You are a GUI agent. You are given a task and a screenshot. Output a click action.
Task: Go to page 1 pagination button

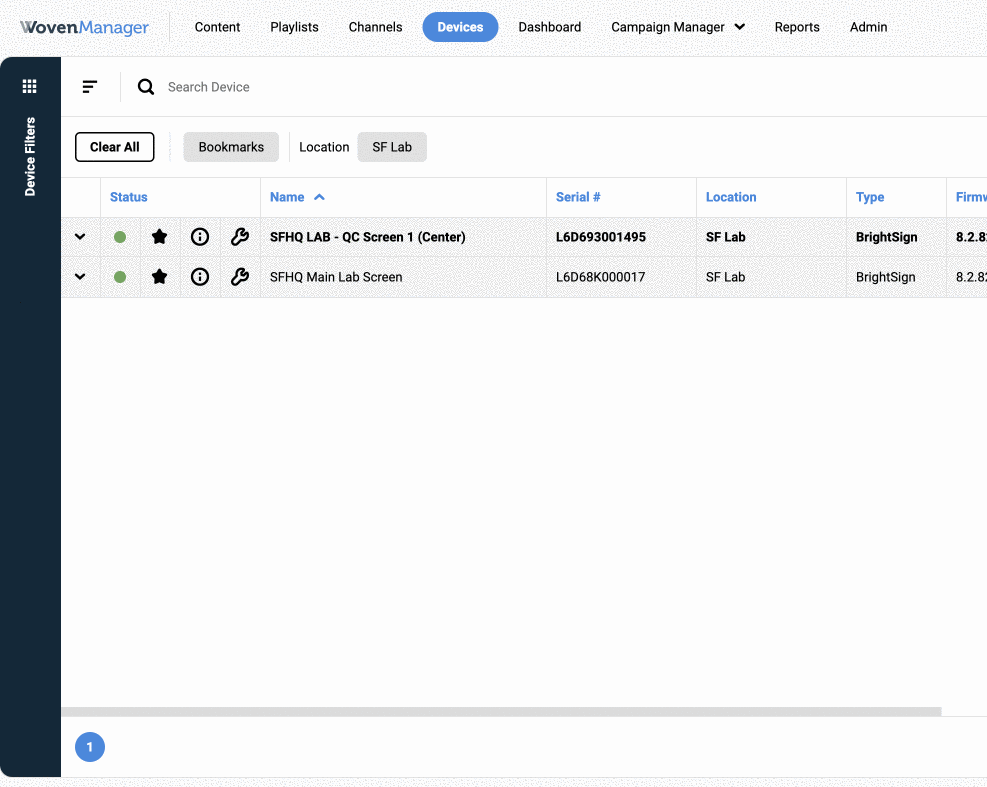click(90, 747)
